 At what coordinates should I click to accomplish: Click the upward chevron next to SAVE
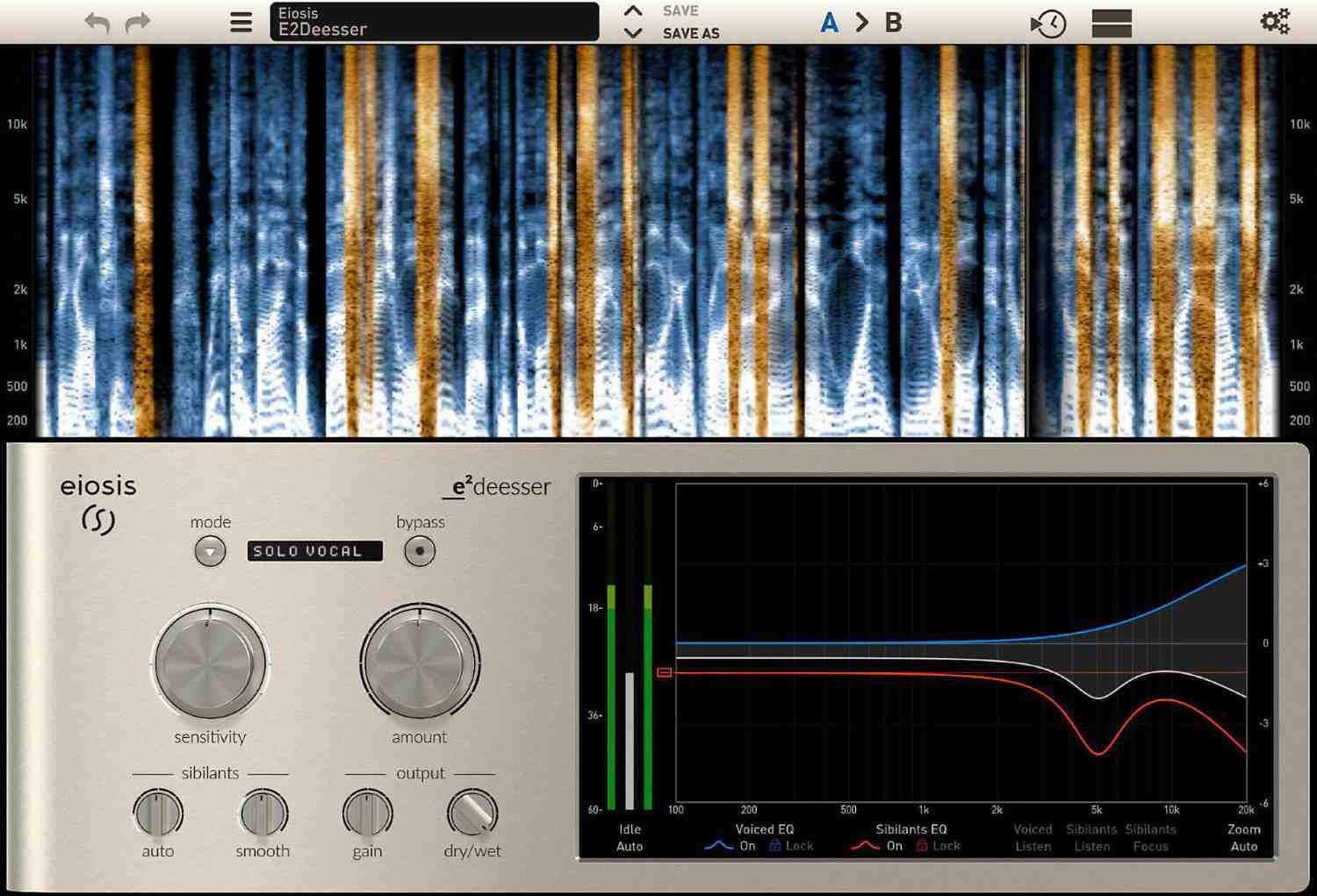point(634,10)
